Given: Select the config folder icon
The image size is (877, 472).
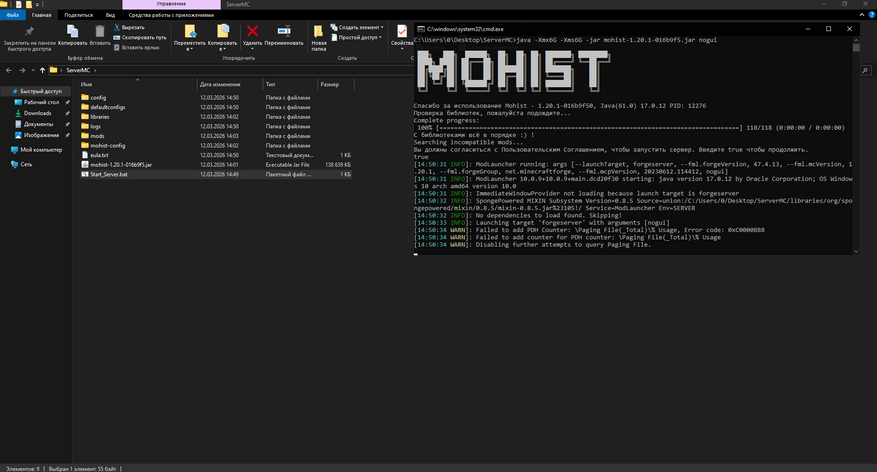Looking at the screenshot, I should (85, 97).
